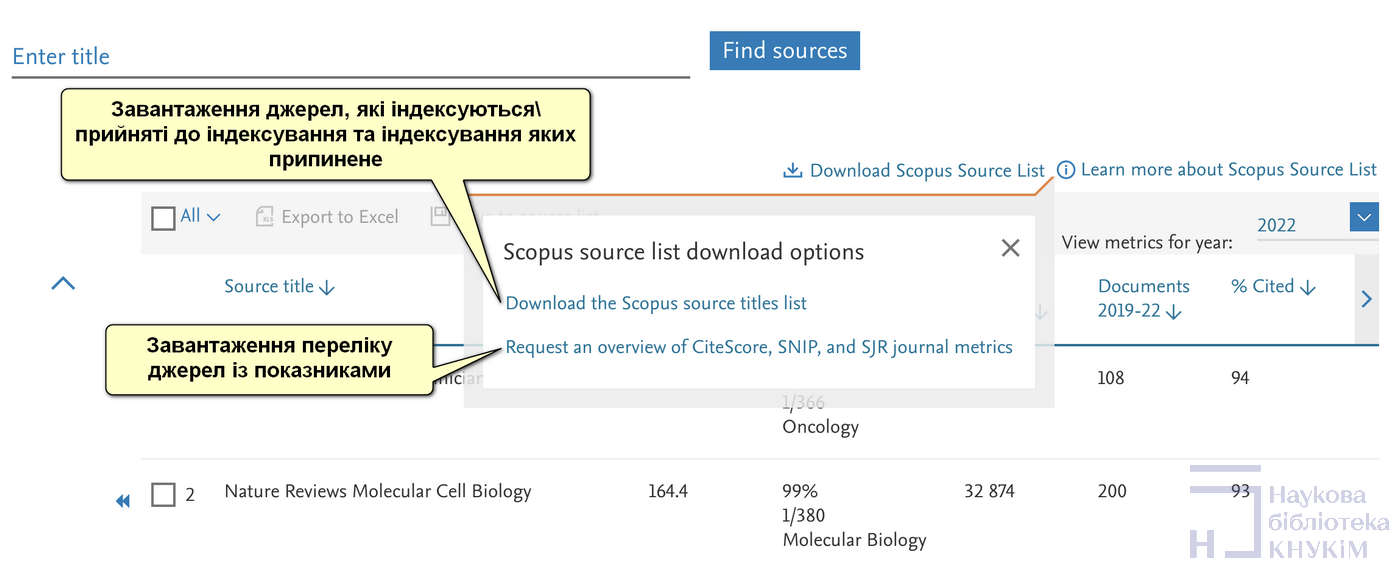Open the metrics year dropdown
Image resolution: width=1400 pixels, height=568 pixels.
tap(1363, 217)
